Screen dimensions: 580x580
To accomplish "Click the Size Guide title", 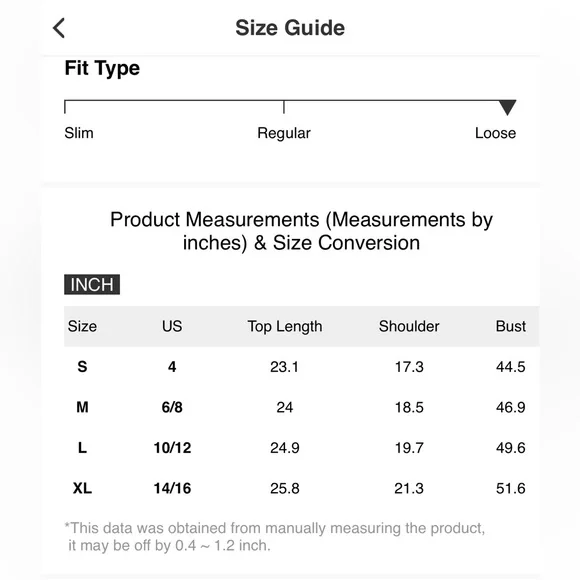I will coord(290,28).
